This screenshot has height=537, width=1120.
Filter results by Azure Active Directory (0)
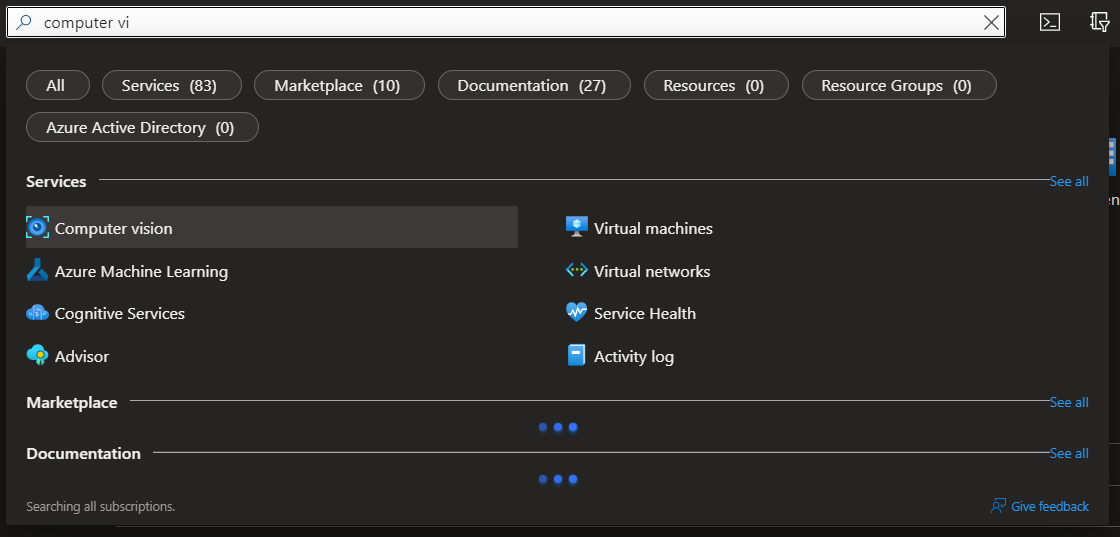[x=142, y=127]
